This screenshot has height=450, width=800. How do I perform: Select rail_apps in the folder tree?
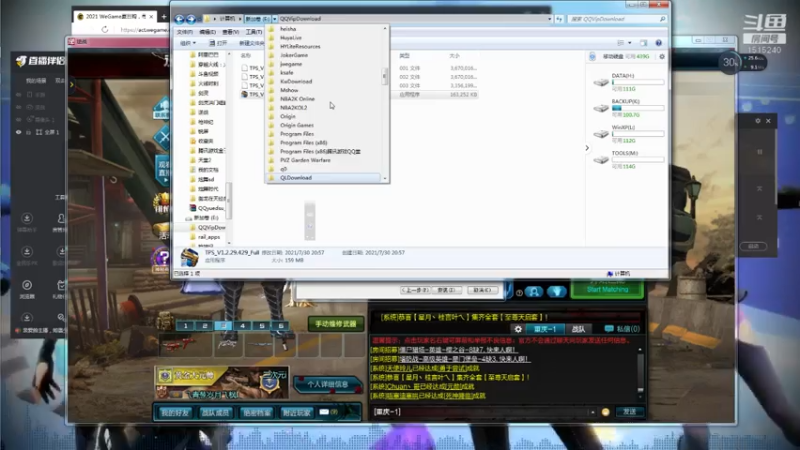tap(208, 237)
